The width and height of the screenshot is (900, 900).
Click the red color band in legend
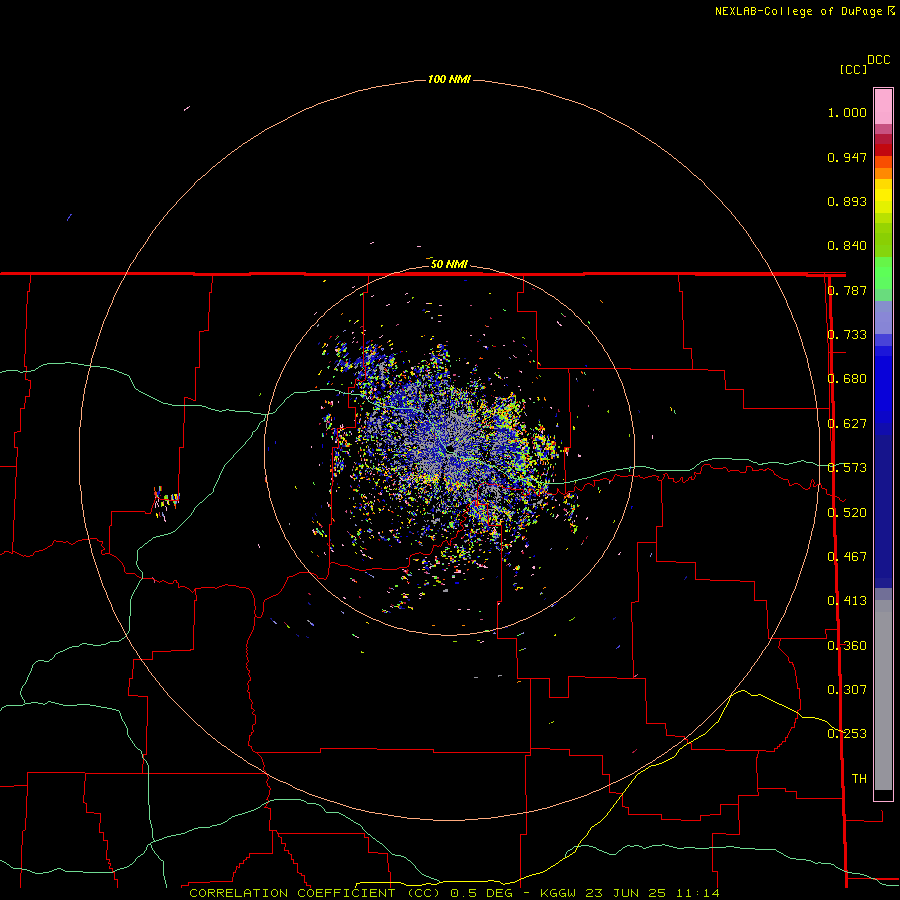(x=883, y=149)
